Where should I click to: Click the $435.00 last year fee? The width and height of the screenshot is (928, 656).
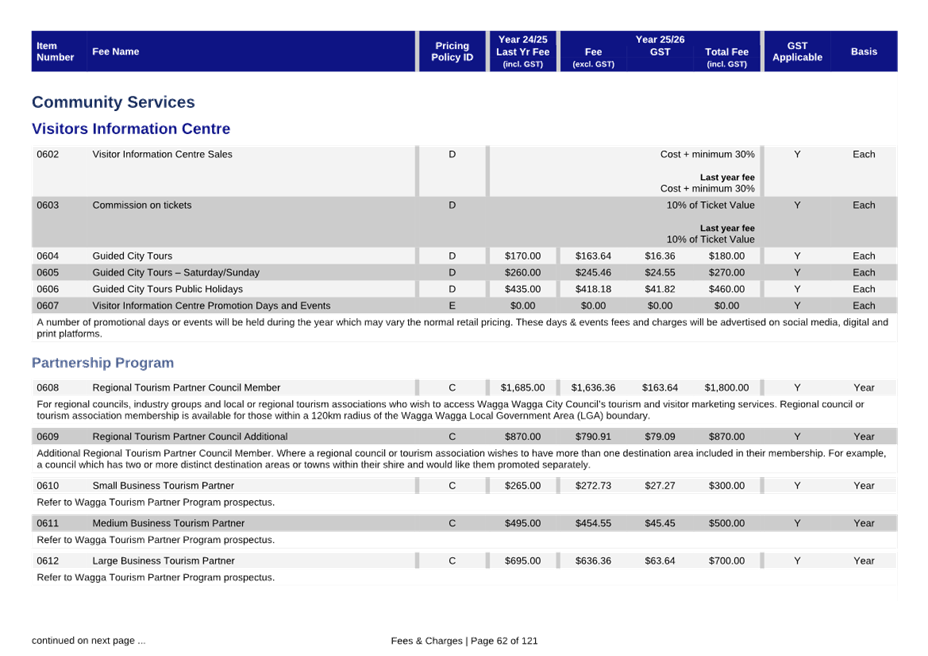pos(523,289)
